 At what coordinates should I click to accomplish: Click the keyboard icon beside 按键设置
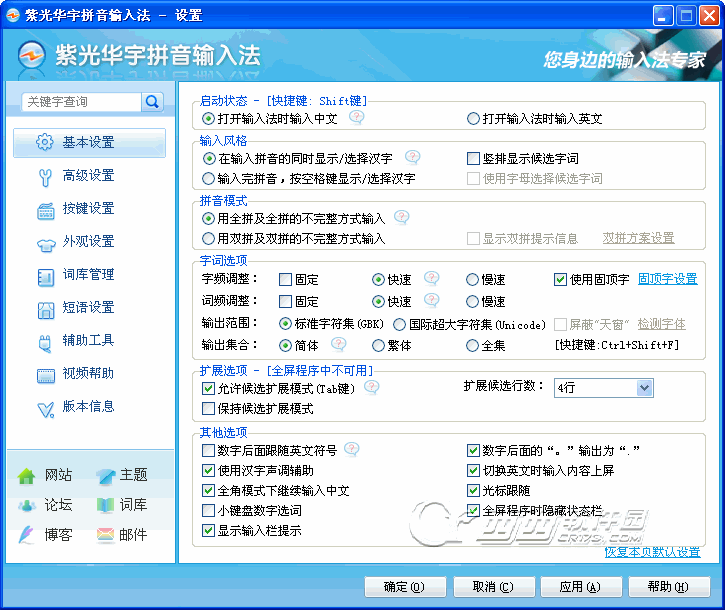[46, 211]
